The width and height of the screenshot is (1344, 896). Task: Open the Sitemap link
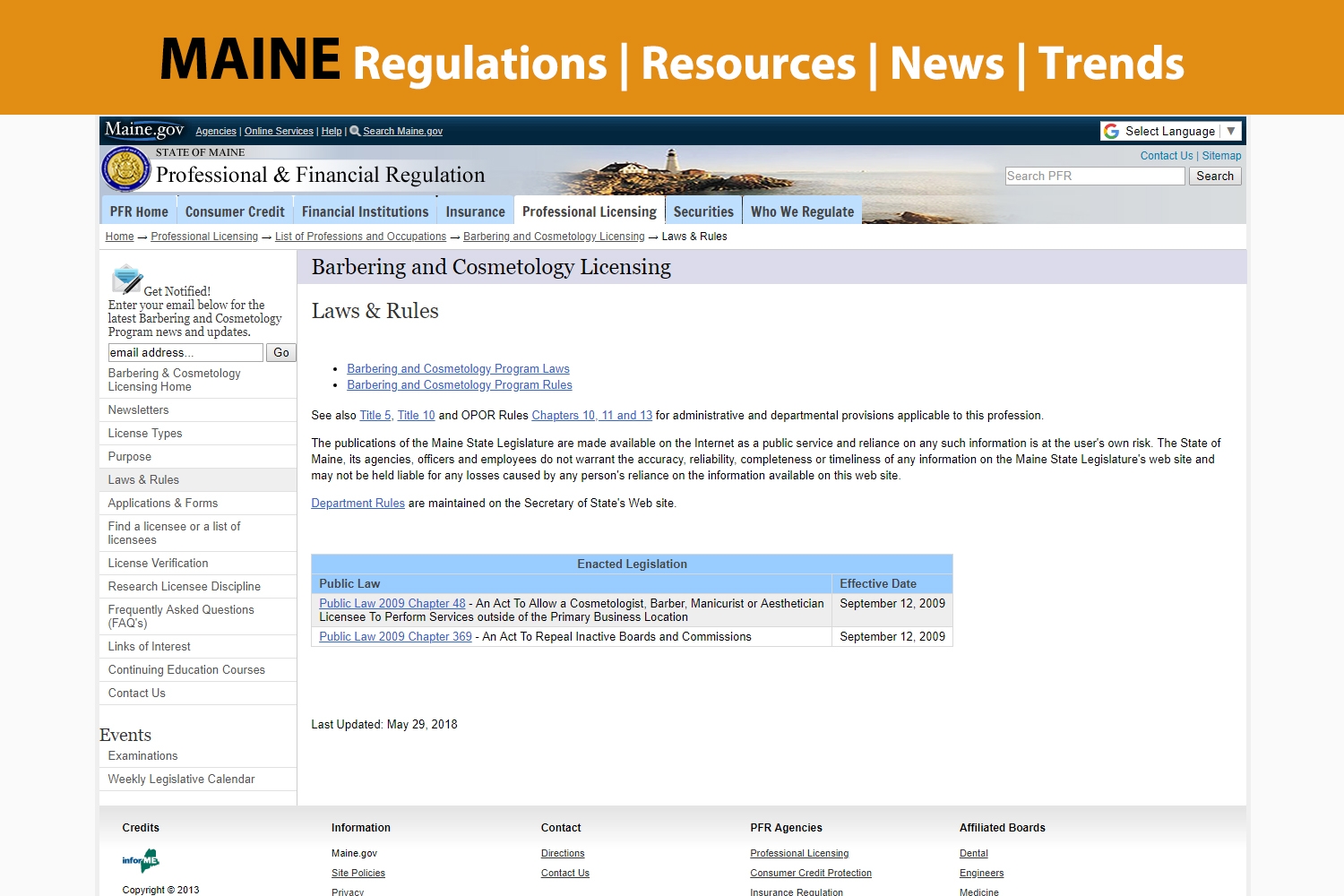pyautogui.click(x=1221, y=156)
